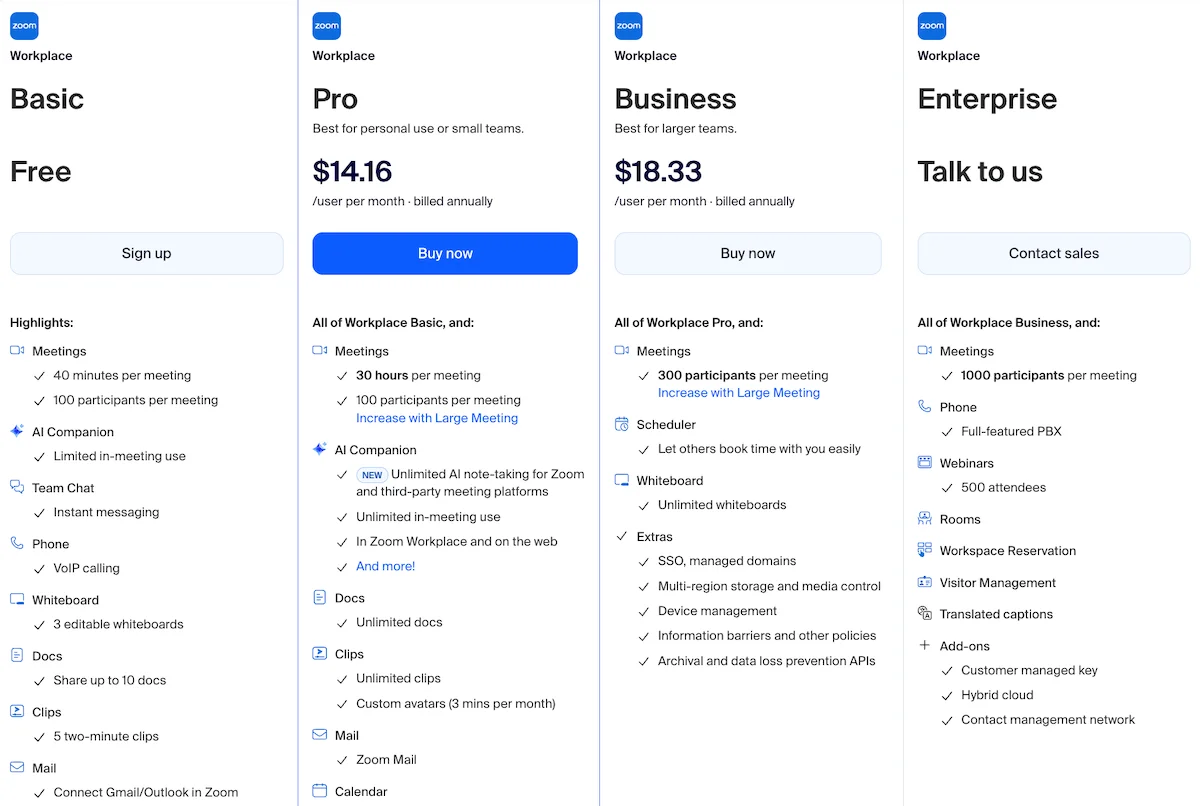1200x806 pixels.
Task: Click the Clips icon under Basic highlights
Action: (x=17, y=711)
